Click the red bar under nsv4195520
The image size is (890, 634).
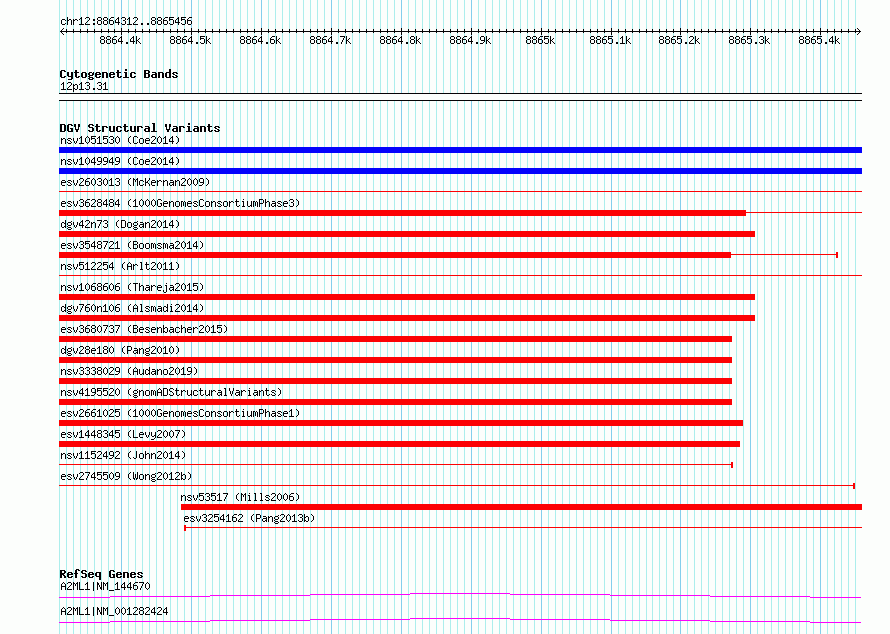pos(396,402)
